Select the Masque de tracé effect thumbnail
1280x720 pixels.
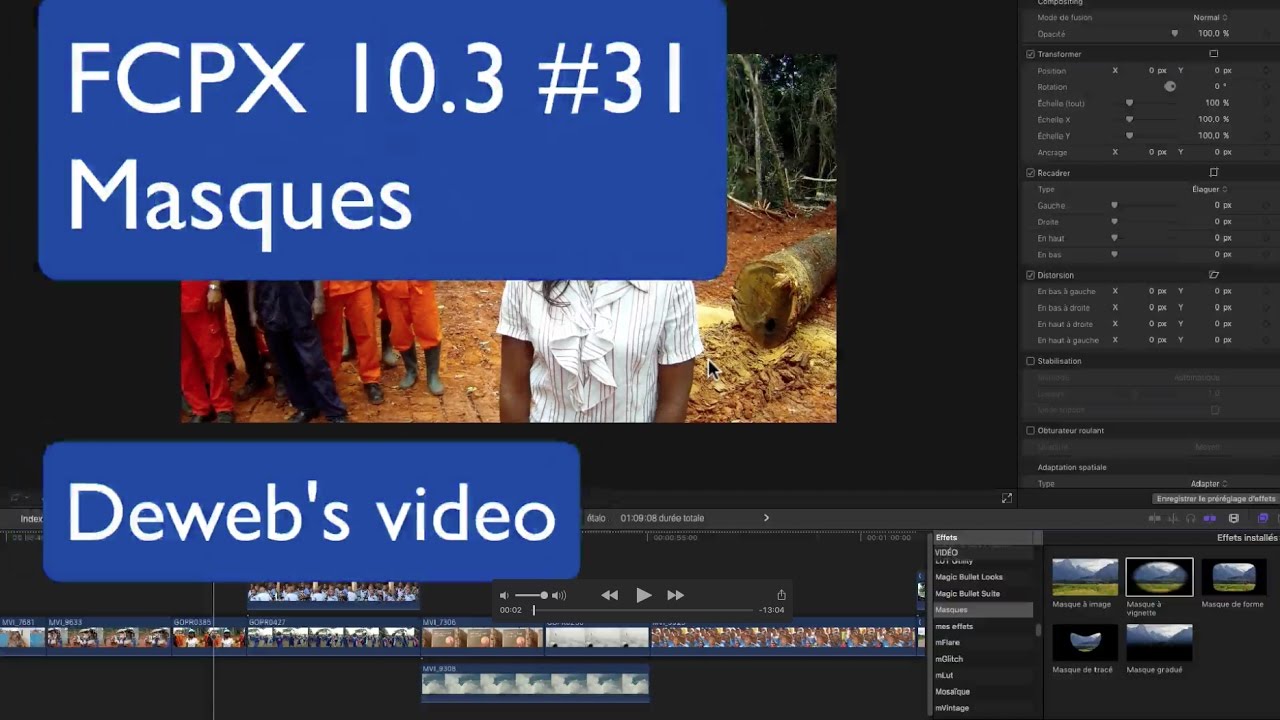(x=1085, y=643)
